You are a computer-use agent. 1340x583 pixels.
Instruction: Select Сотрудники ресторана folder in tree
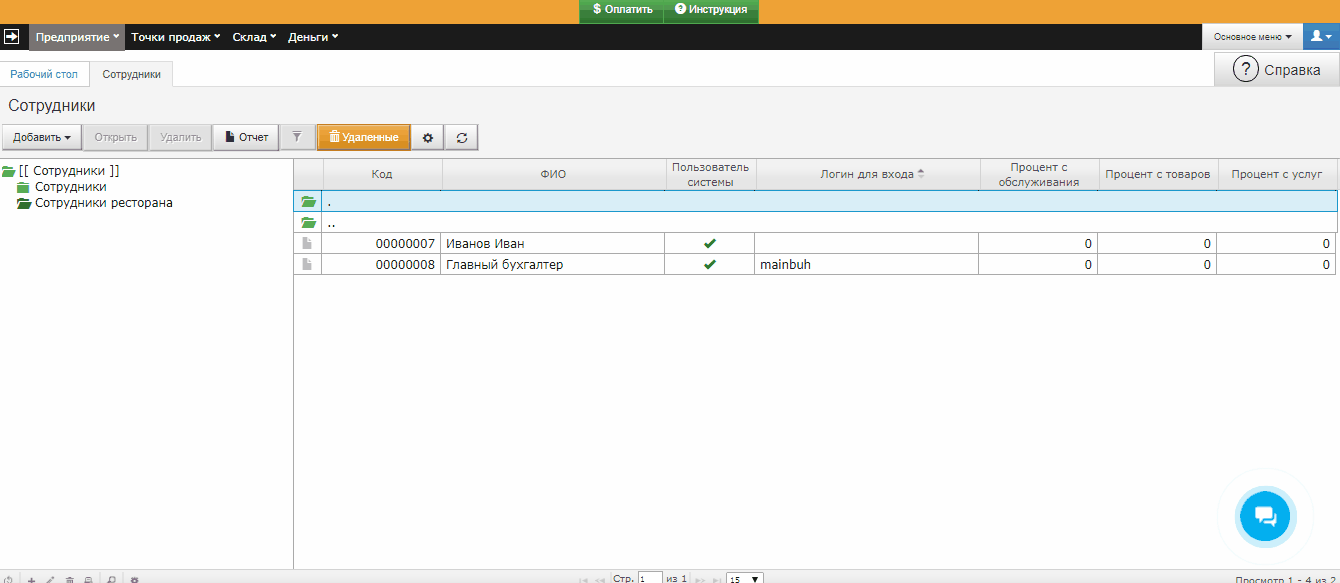(x=103, y=203)
